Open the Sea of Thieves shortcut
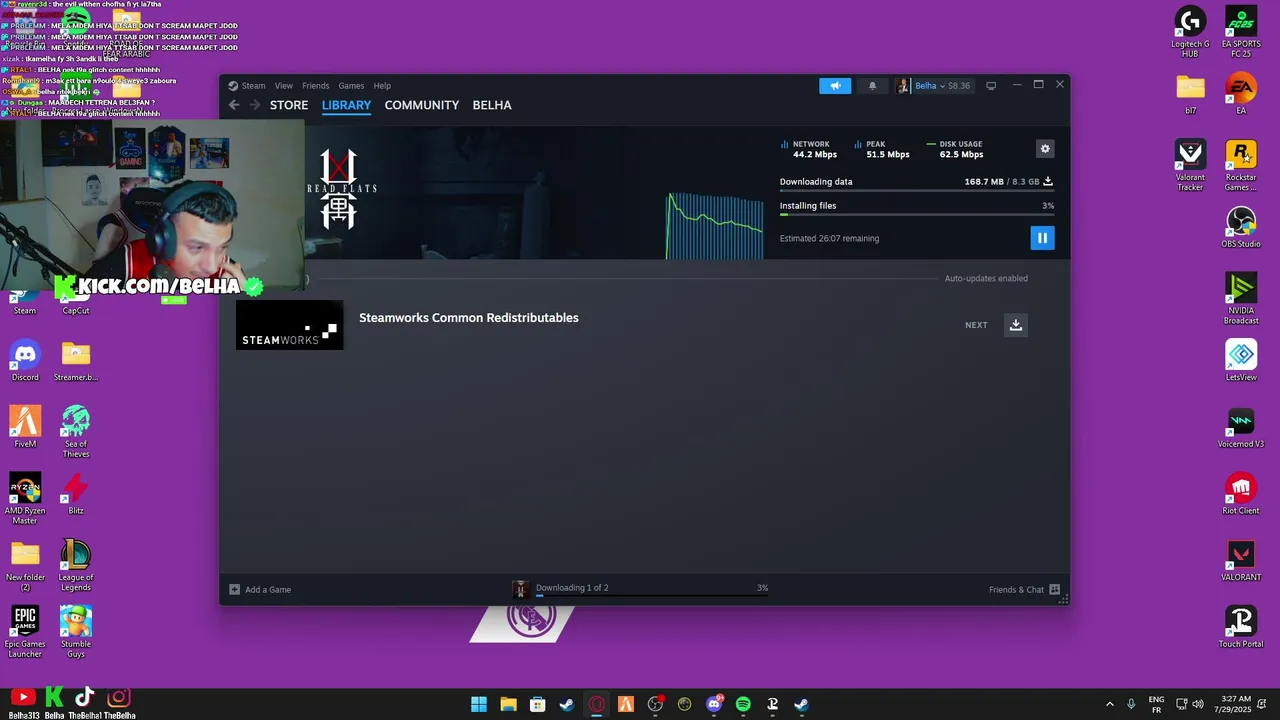 click(76, 432)
